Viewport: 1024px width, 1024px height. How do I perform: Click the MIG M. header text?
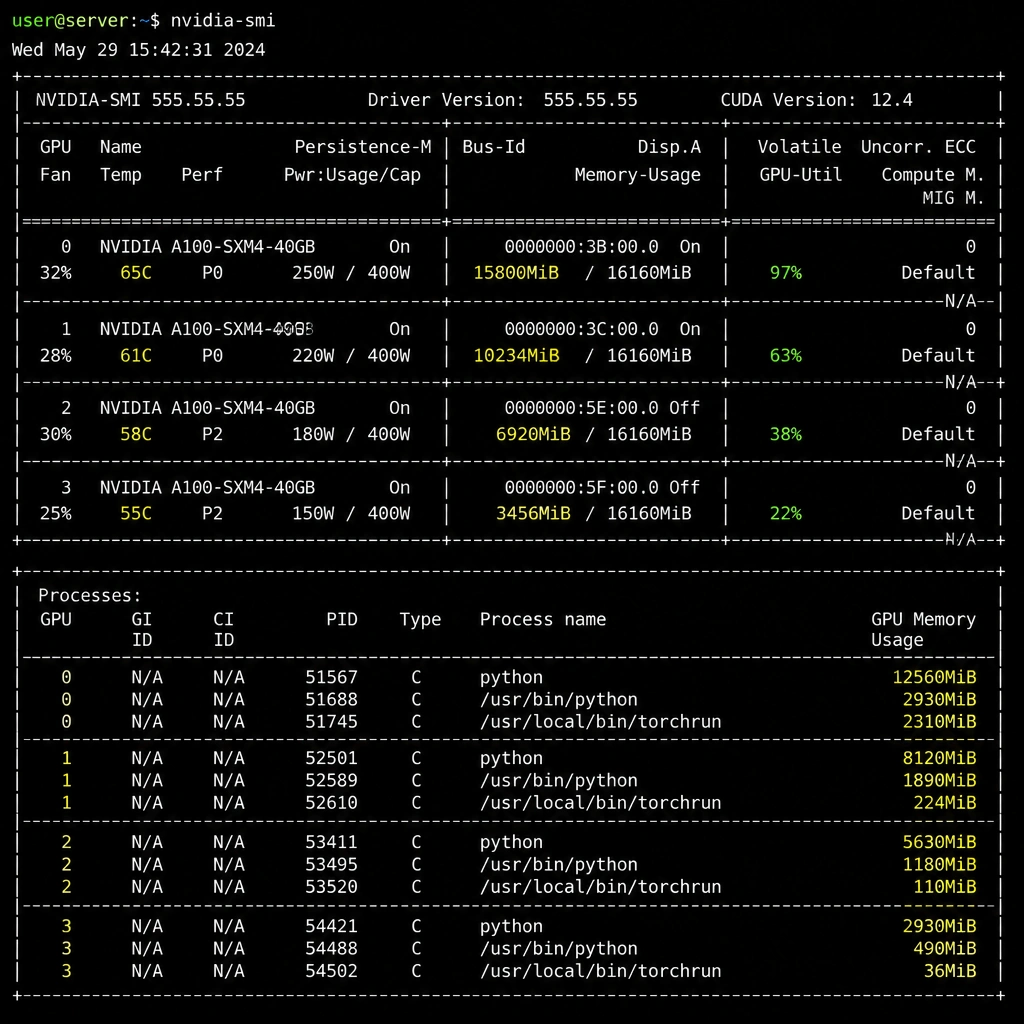tap(953, 198)
